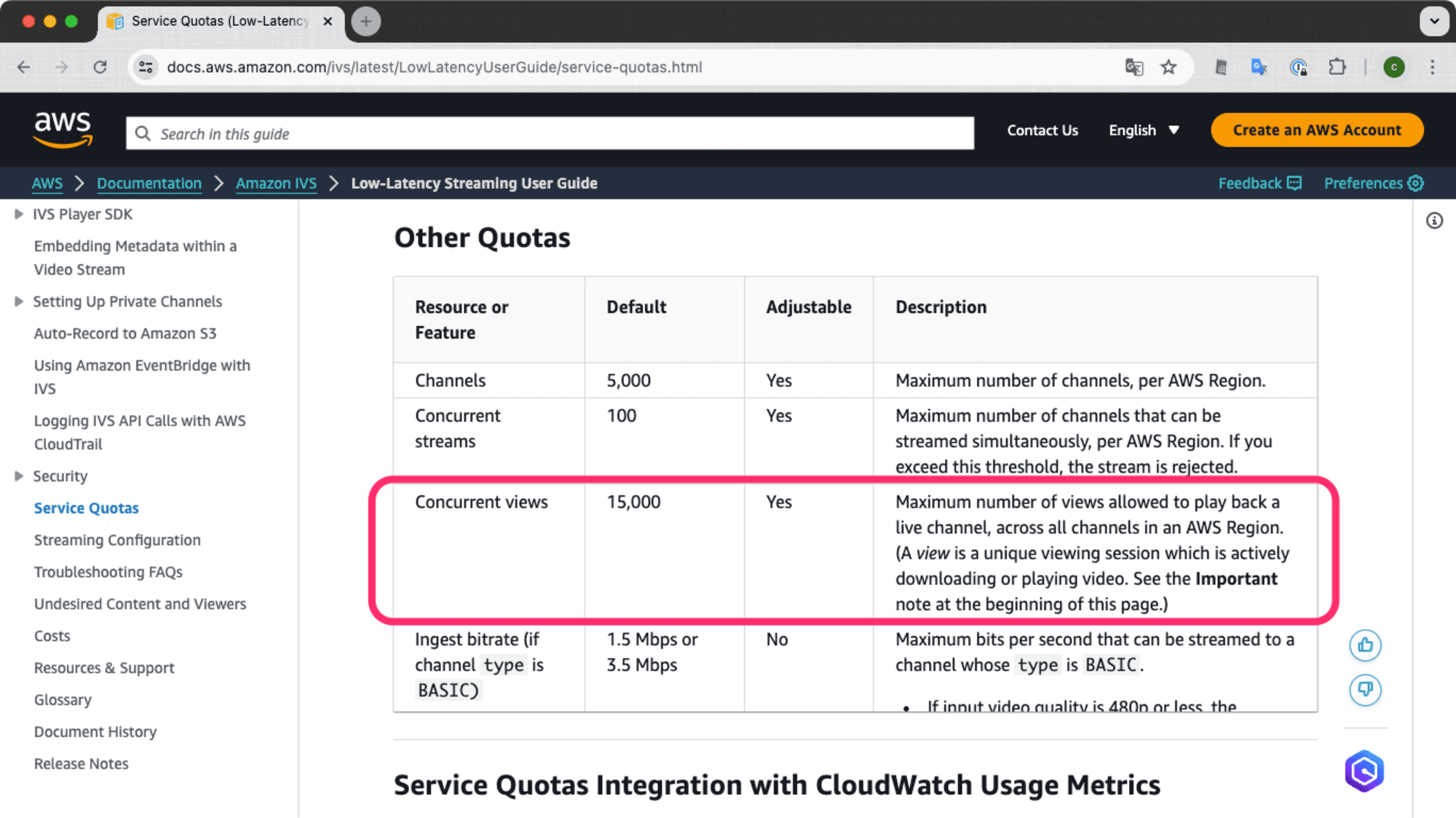
Task: Open Chrome three-dot menu
Action: [1432, 67]
